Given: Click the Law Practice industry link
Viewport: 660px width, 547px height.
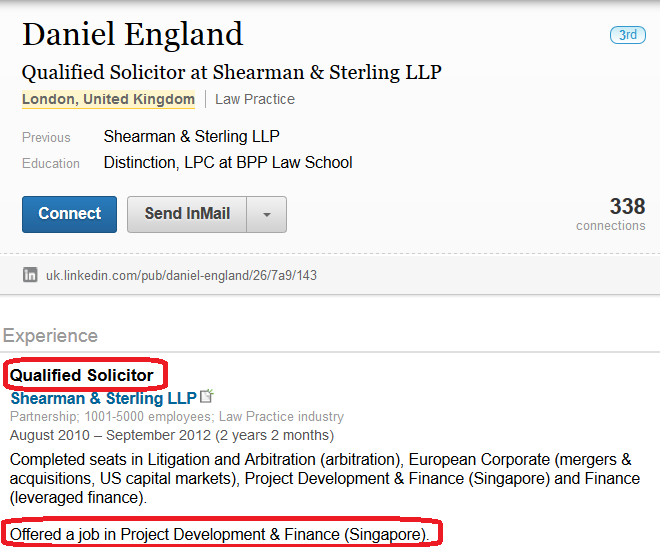Looking at the screenshot, I should point(255,99).
